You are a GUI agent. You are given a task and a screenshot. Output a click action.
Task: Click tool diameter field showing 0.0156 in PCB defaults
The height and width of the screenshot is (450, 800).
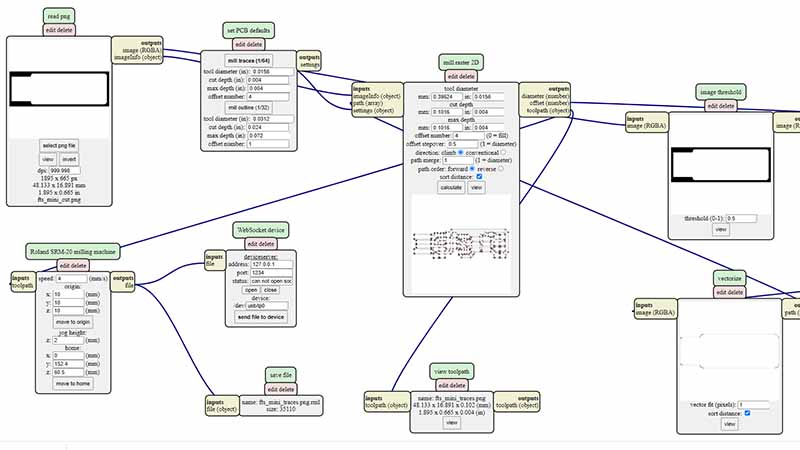click(x=272, y=72)
